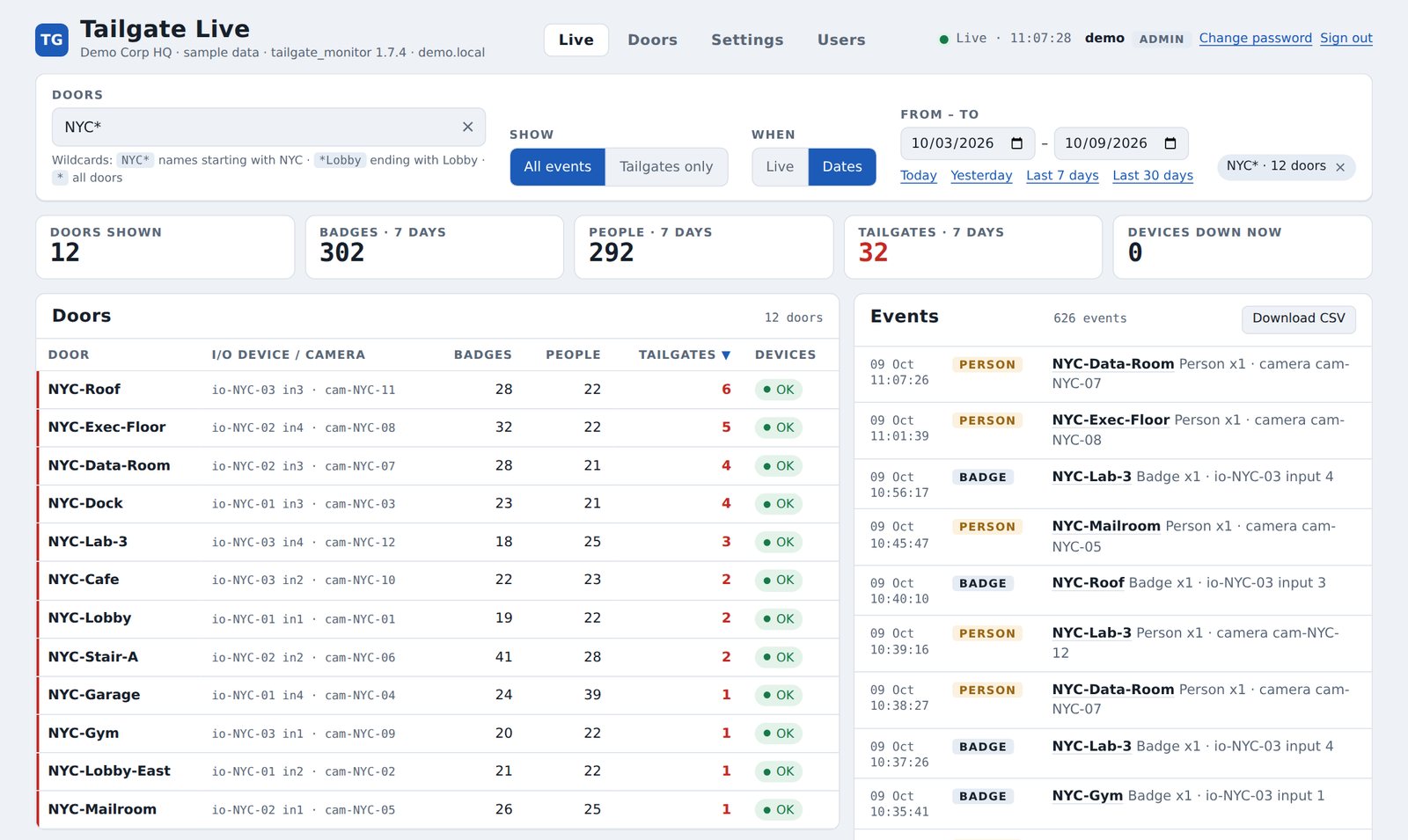The image size is (1408, 840).
Task: Click the TG Tailgate Live logo
Action: point(52,40)
